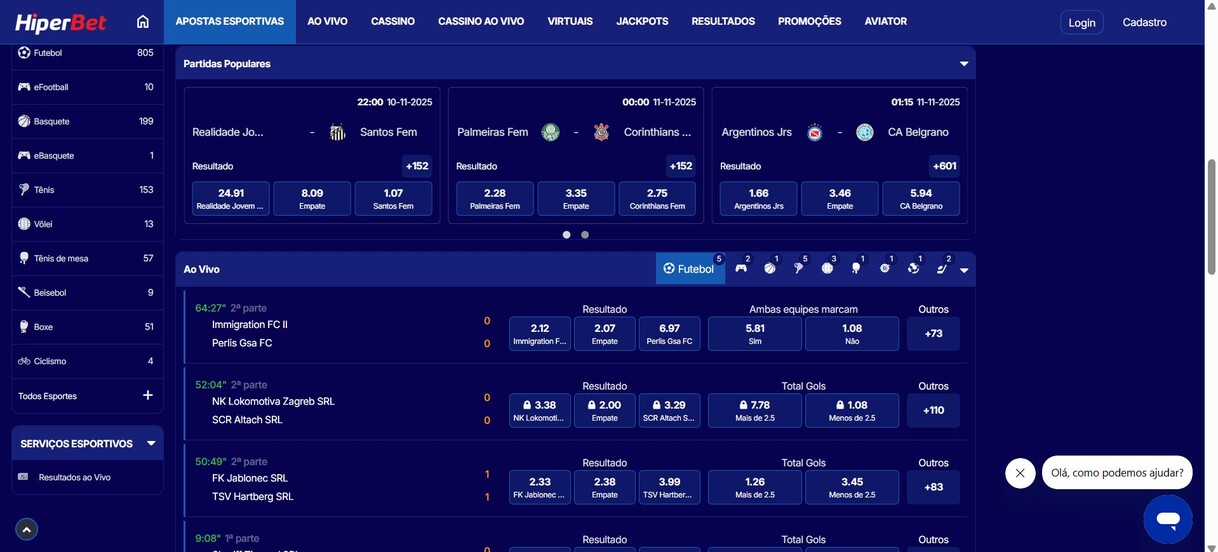Go to the home page icon
This screenshot has height=552, width=1218.
tap(143, 22)
